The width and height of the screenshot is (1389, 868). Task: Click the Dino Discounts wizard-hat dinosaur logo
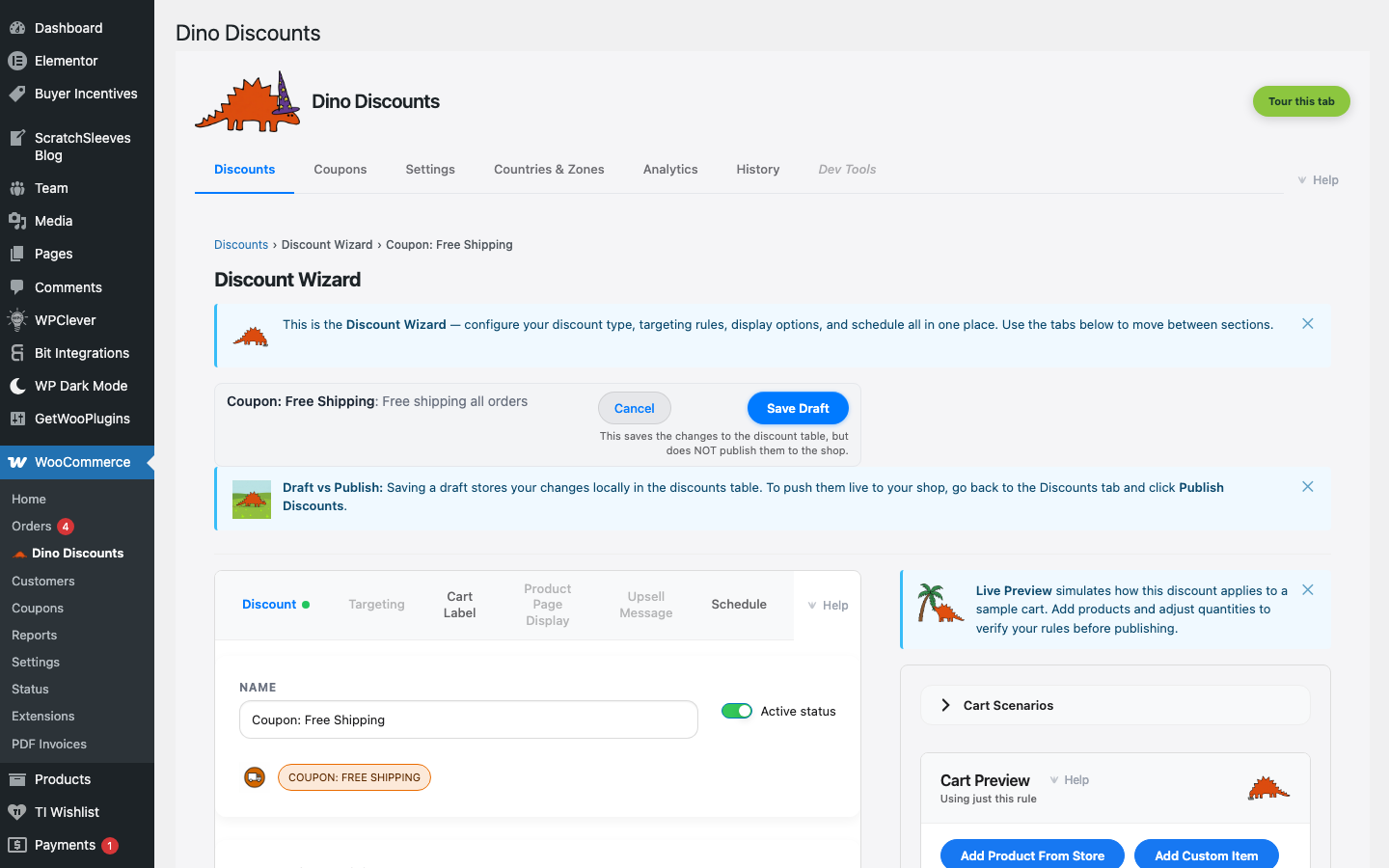(248, 101)
